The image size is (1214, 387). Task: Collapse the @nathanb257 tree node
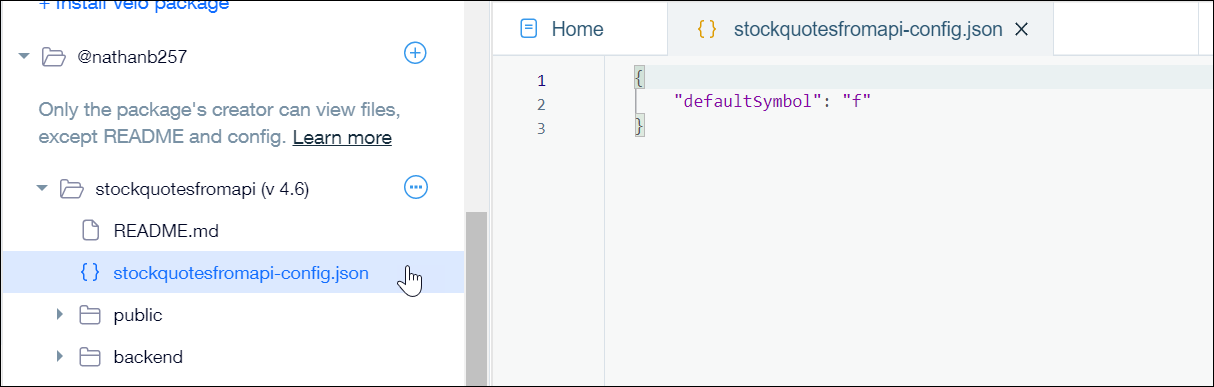pos(24,57)
